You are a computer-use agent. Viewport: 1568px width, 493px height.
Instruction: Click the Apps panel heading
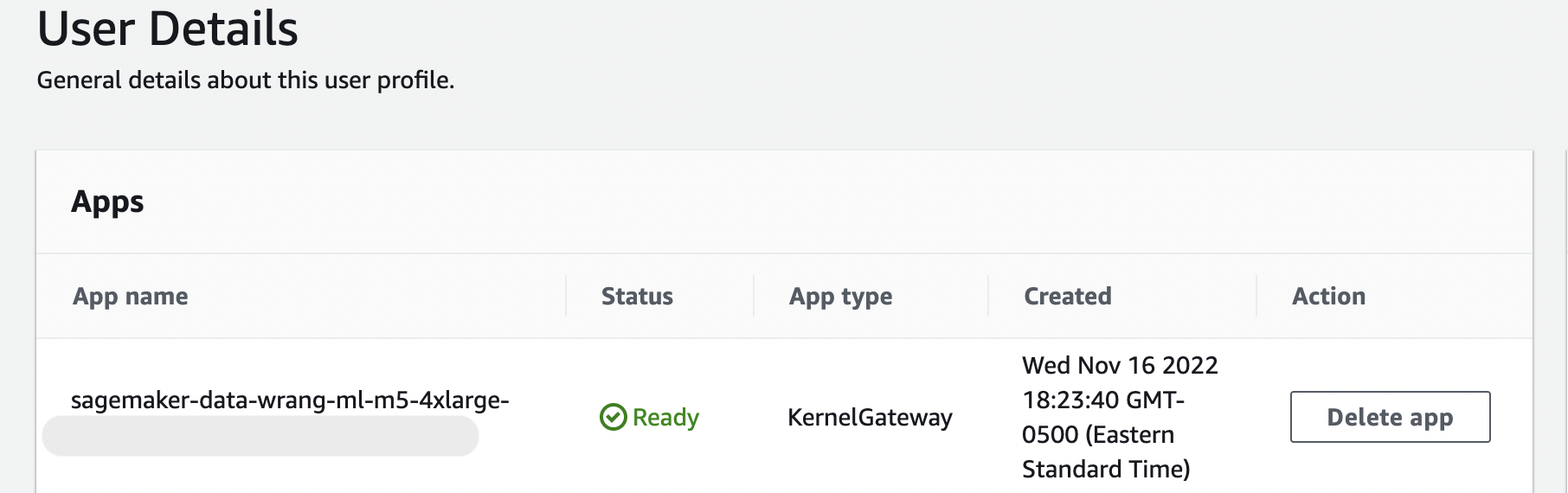pos(107,202)
